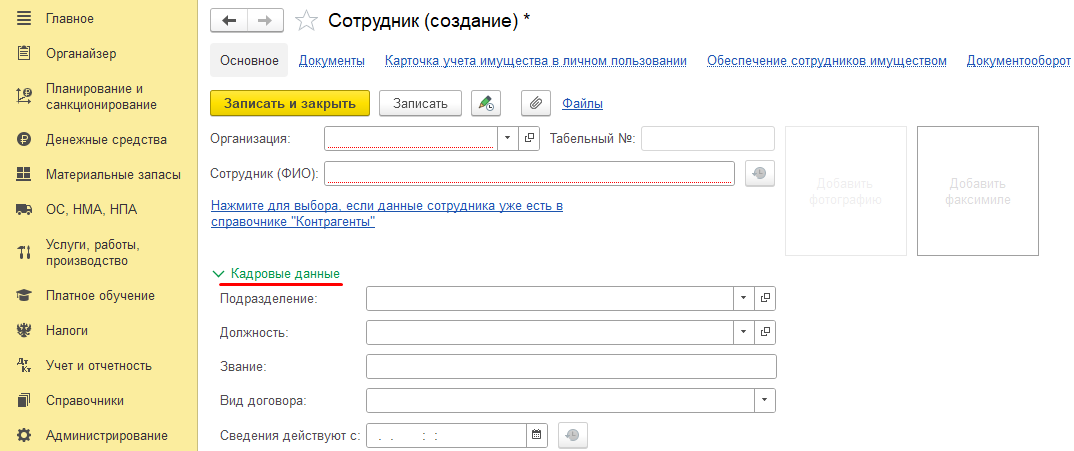Open the Главное section icon

24,19
